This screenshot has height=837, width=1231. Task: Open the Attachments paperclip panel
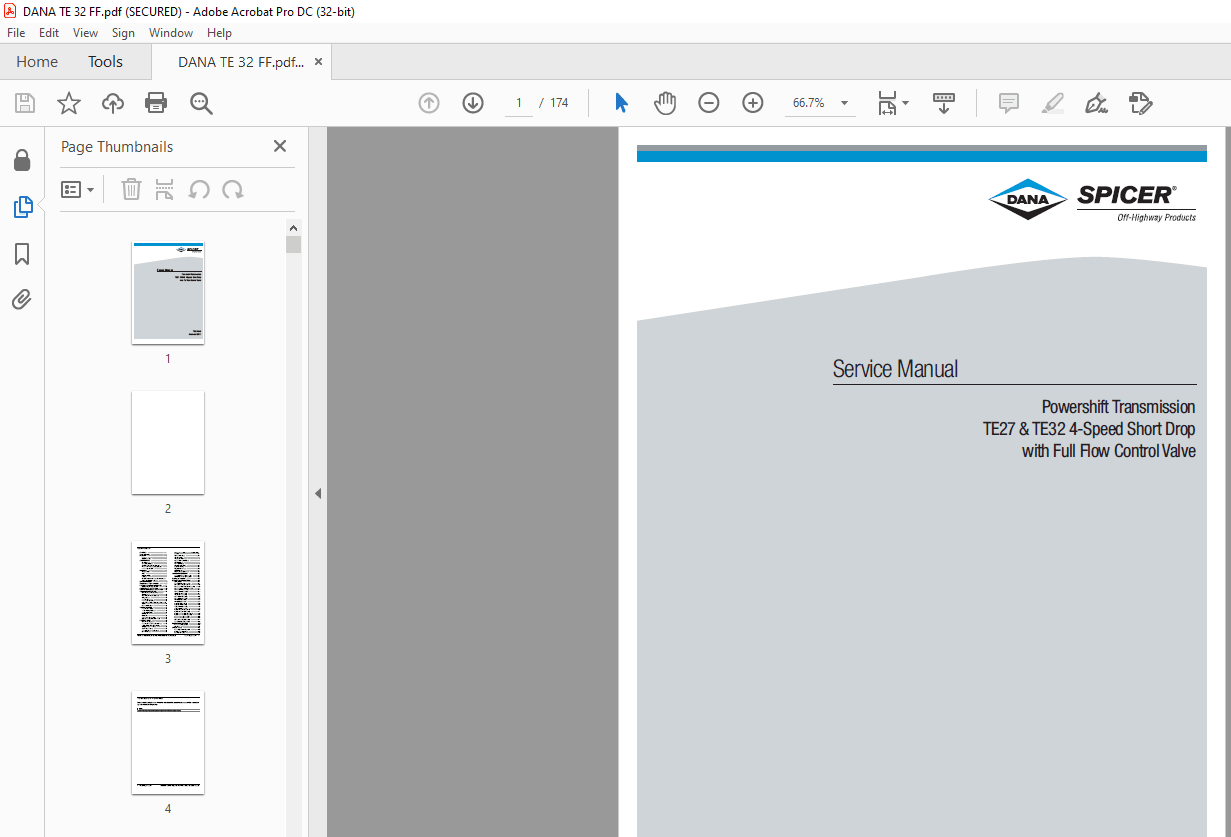[x=22, y=300]
